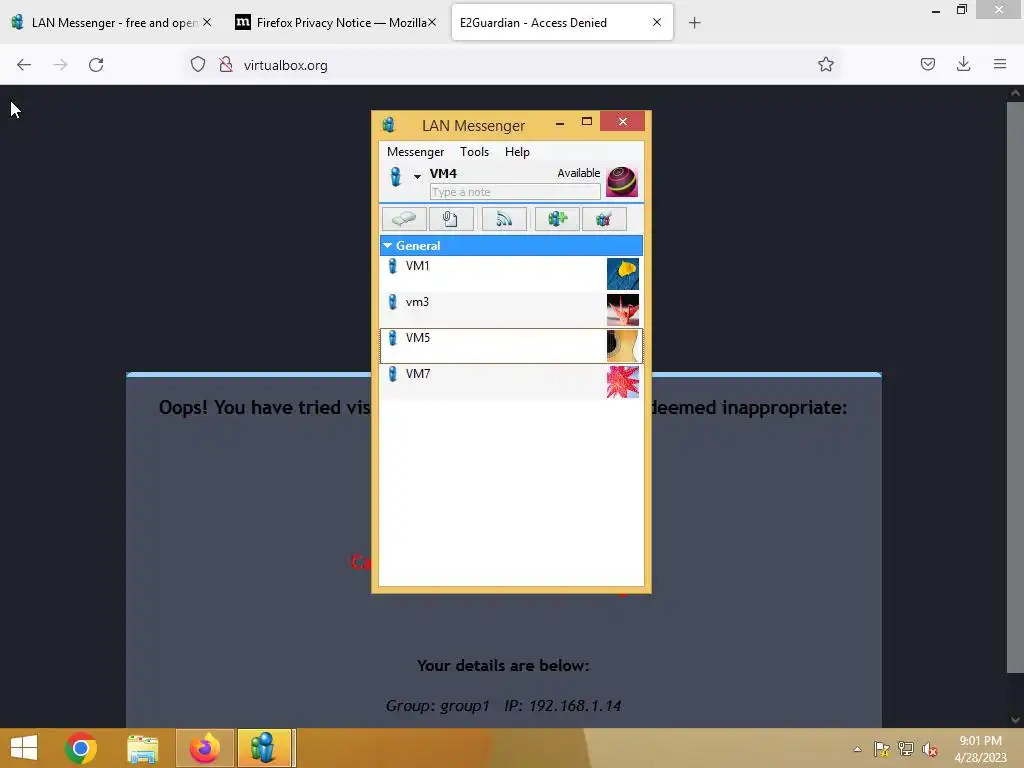Open the Tools menu
This screenshot has width=1024, height=768.
point(474,152)
